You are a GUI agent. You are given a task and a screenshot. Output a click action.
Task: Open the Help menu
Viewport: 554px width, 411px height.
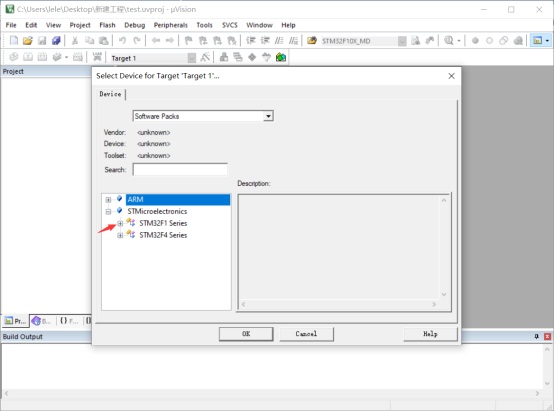point(288,25)
